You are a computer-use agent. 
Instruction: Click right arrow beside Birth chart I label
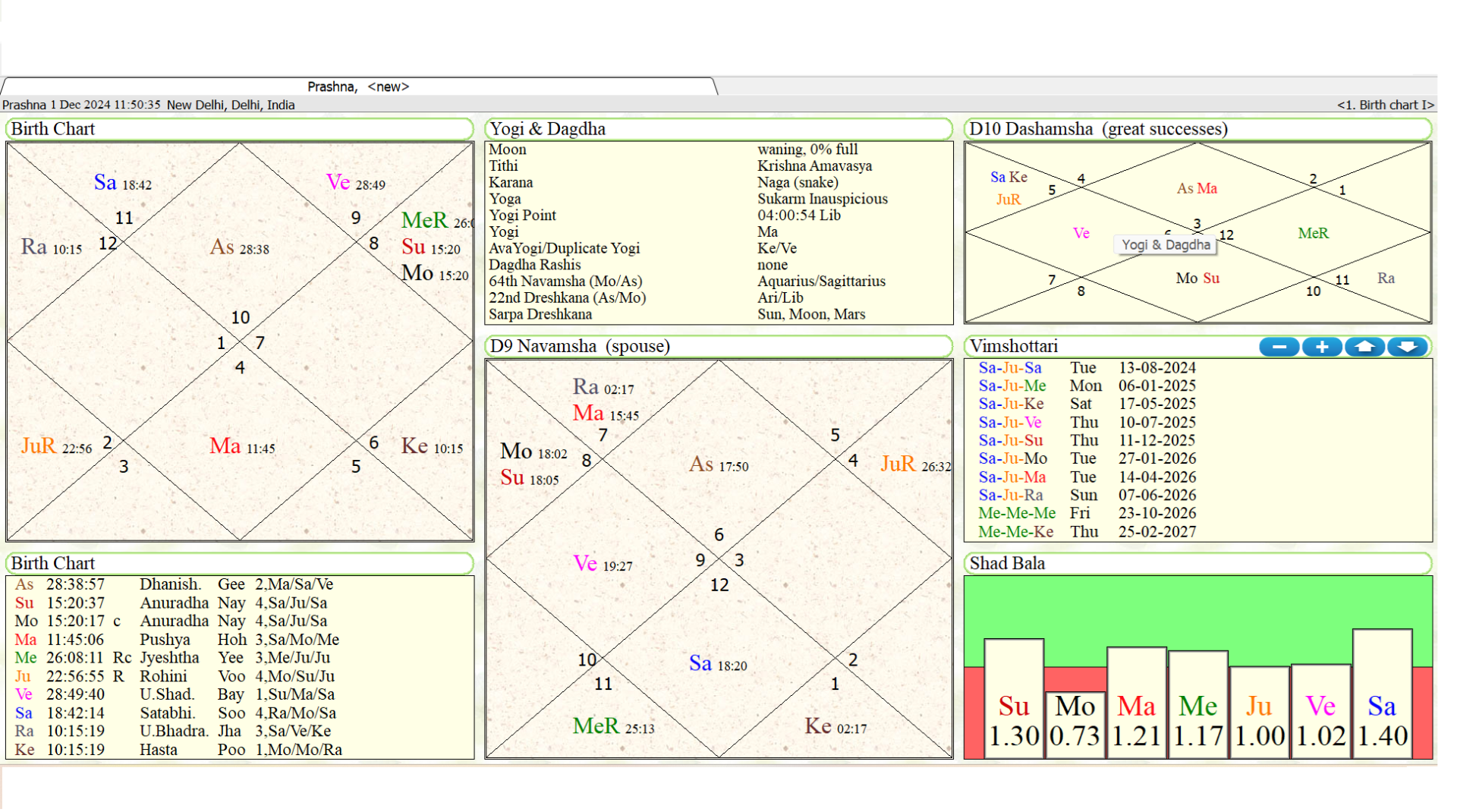[x=1430, y=105]
